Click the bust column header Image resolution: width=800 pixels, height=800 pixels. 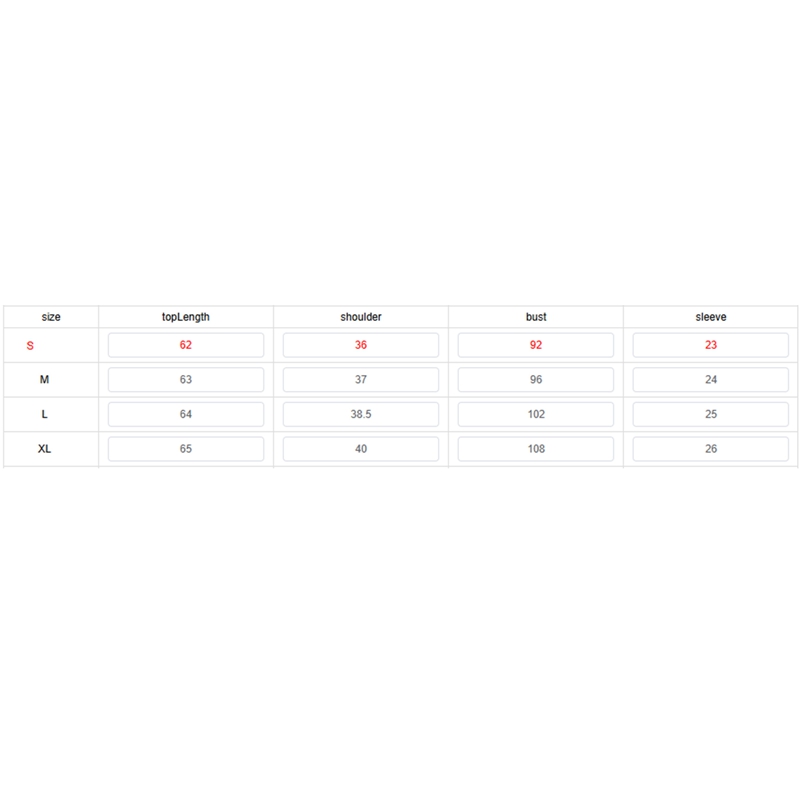tap(536, 317)
